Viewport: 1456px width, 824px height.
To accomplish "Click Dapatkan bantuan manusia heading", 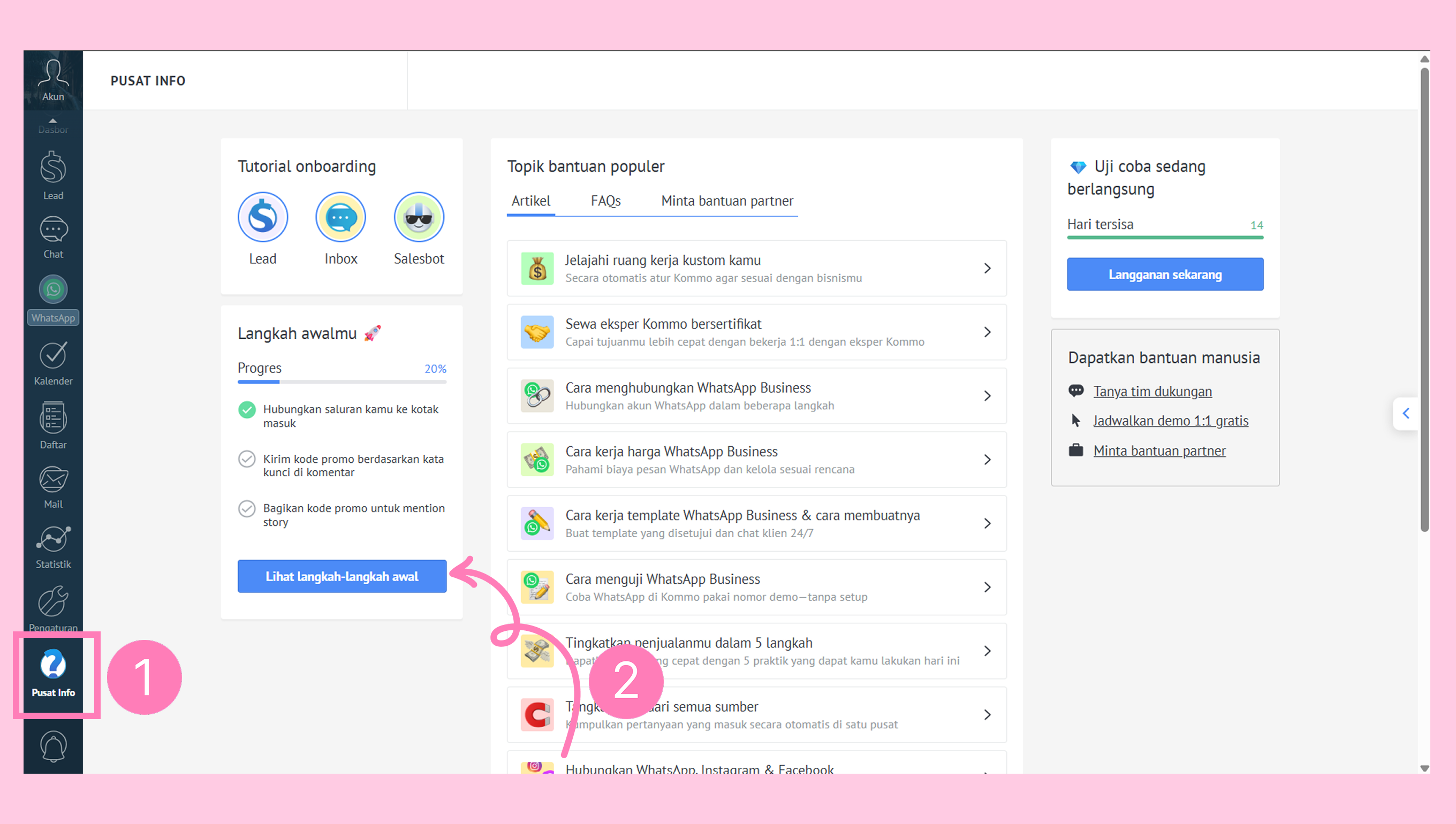I will coord(1164,357).
